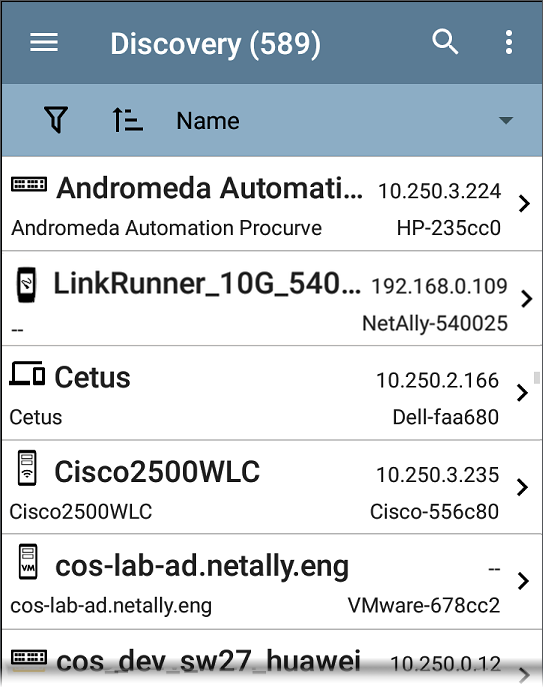Screen dimensions: 543x688
Task: Select the bold Cetus device name
Action: (92, 377)
